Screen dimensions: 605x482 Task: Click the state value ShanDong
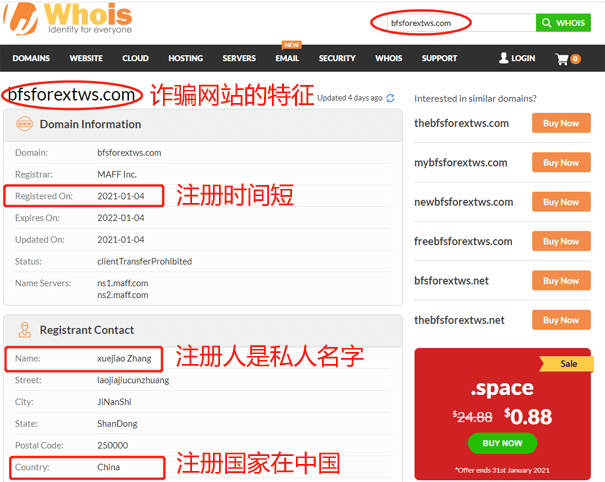point(117,424)
